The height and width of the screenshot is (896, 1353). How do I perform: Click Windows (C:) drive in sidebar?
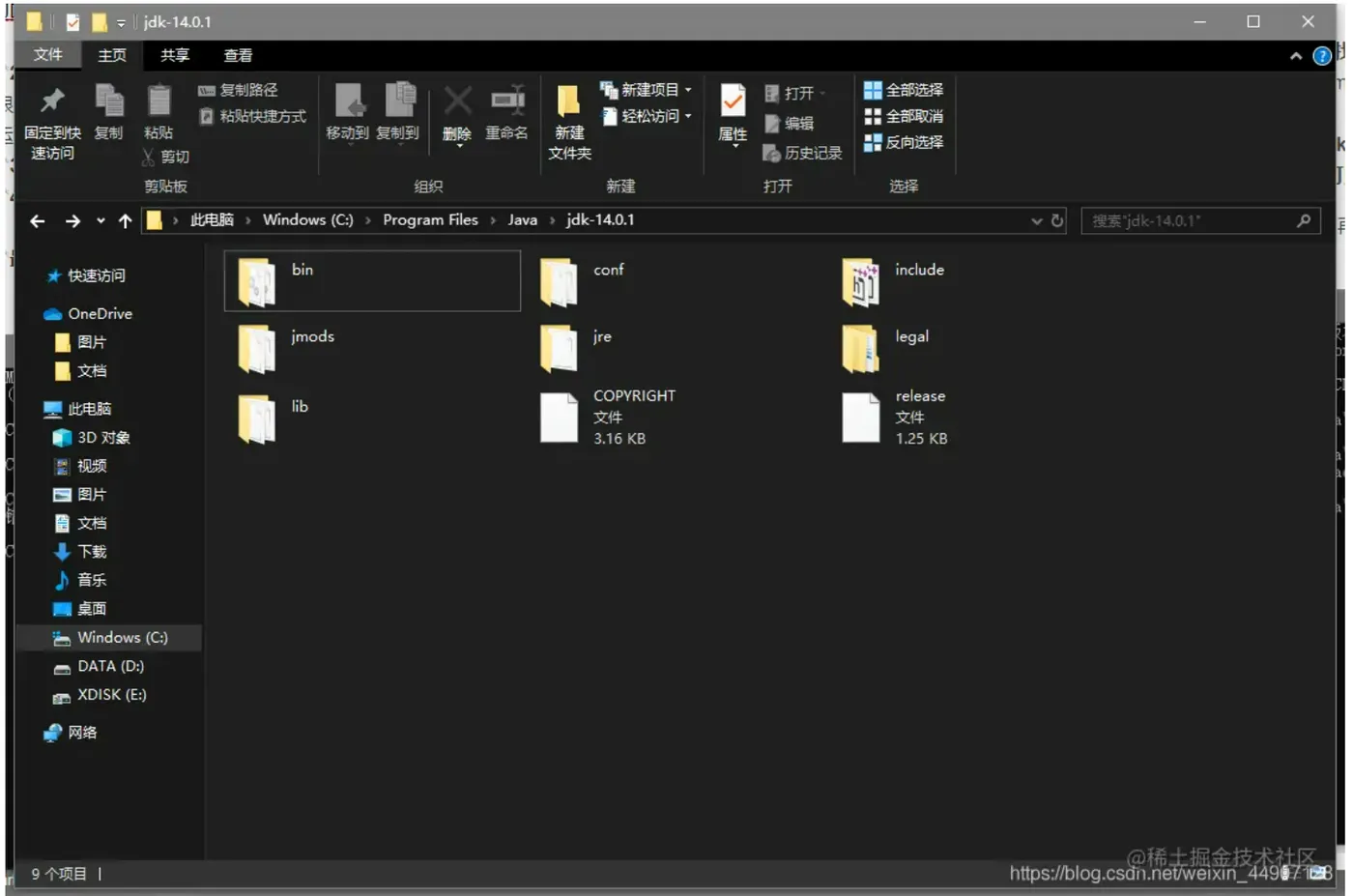click(x=109, y=638)
